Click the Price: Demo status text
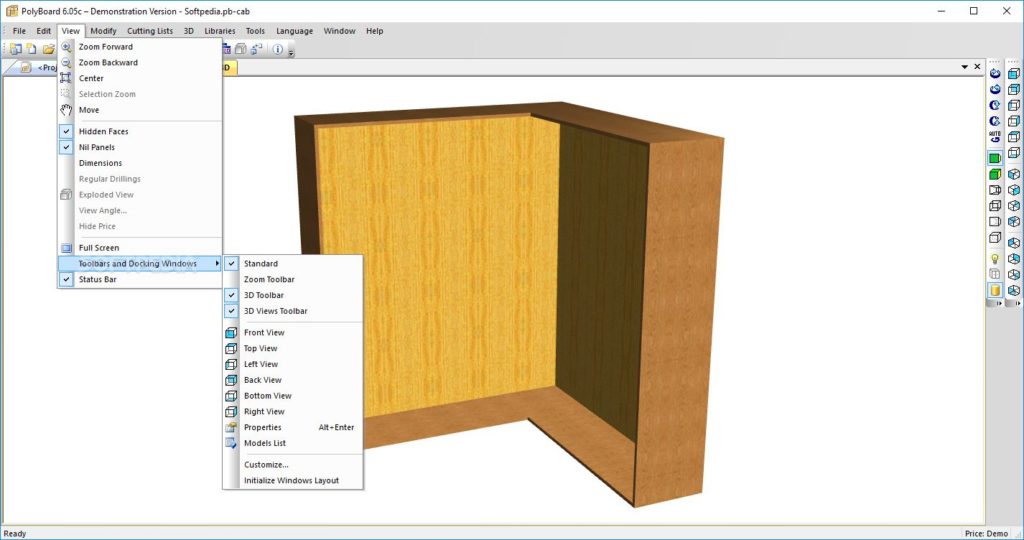The width and height of the screenshot is (1024, 540). coord(986,533)
